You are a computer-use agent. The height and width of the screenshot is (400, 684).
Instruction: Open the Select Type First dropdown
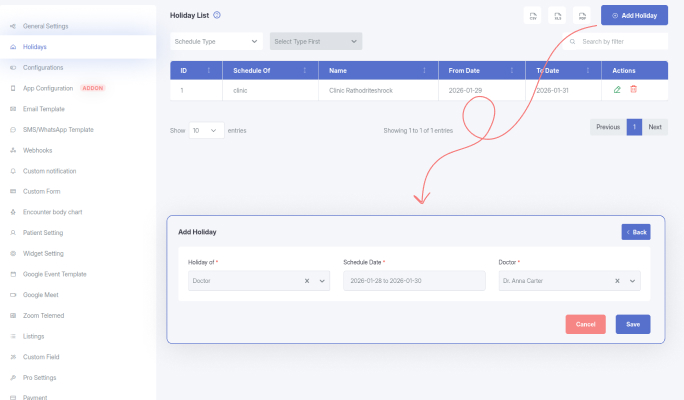click(316, 41)
